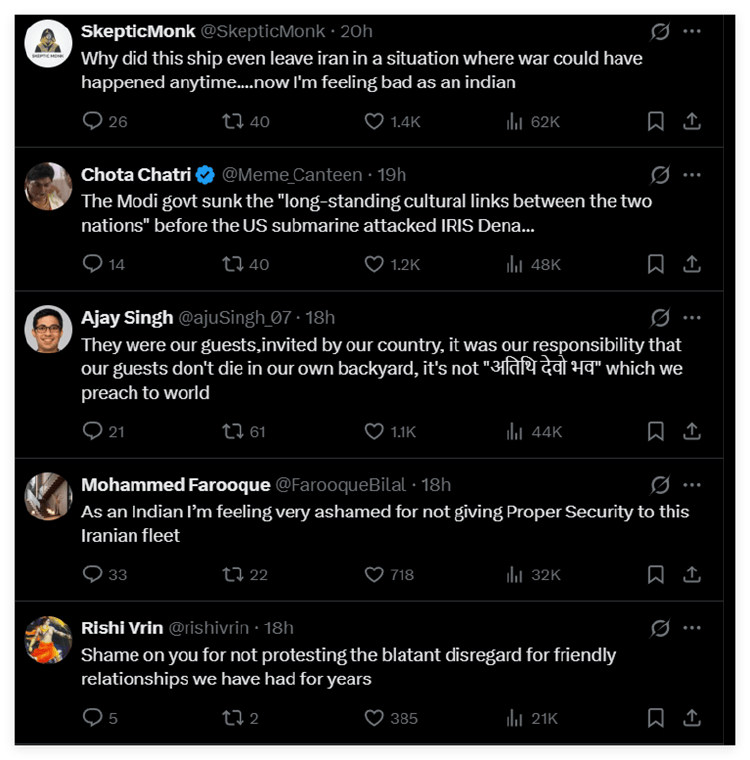Open Rishi Vrin's profile avatar
The image size is (750, 760).
pyautogui.click(x=48, y=641)
